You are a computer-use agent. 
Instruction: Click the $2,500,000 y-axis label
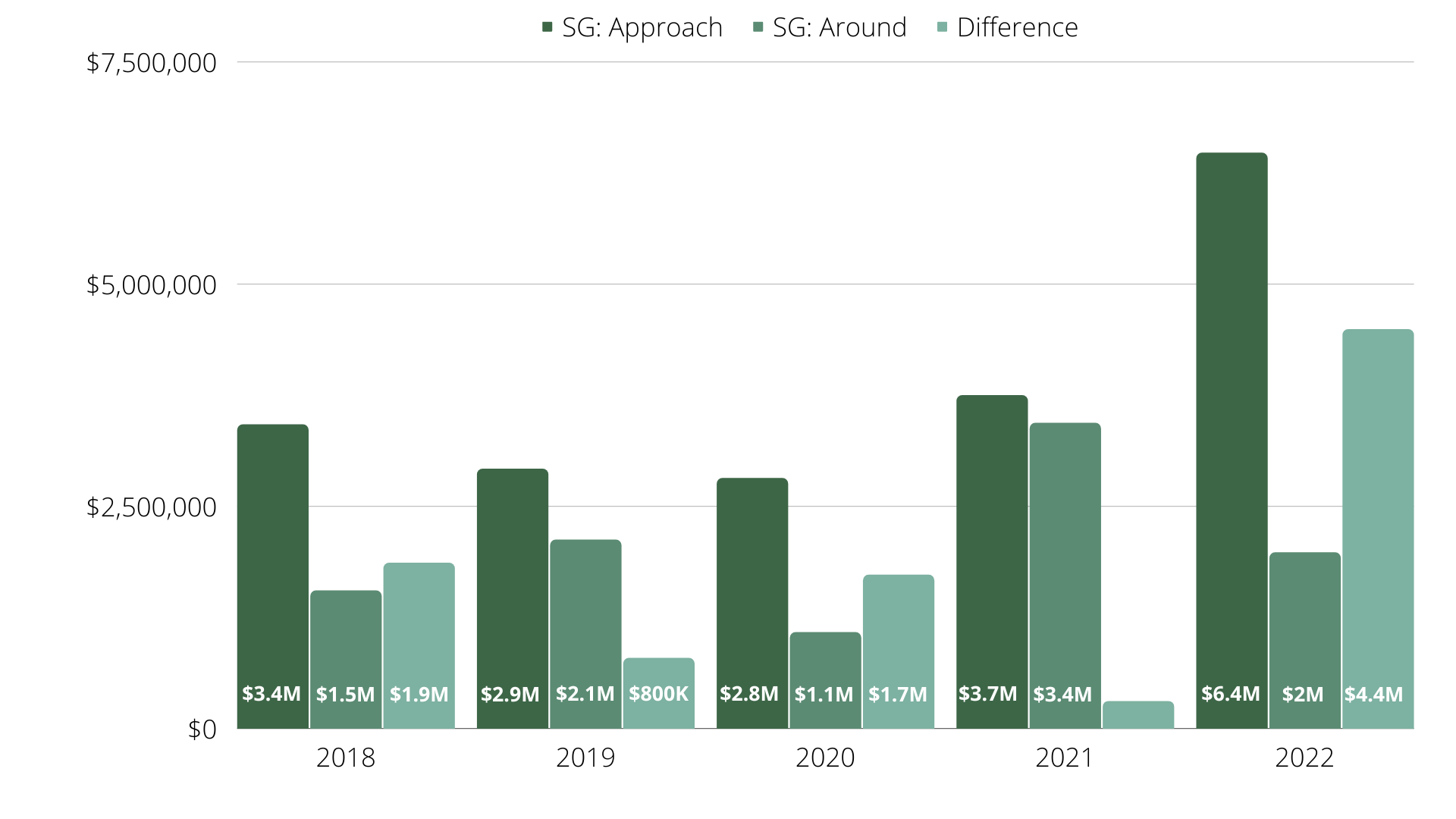[152, 507]
